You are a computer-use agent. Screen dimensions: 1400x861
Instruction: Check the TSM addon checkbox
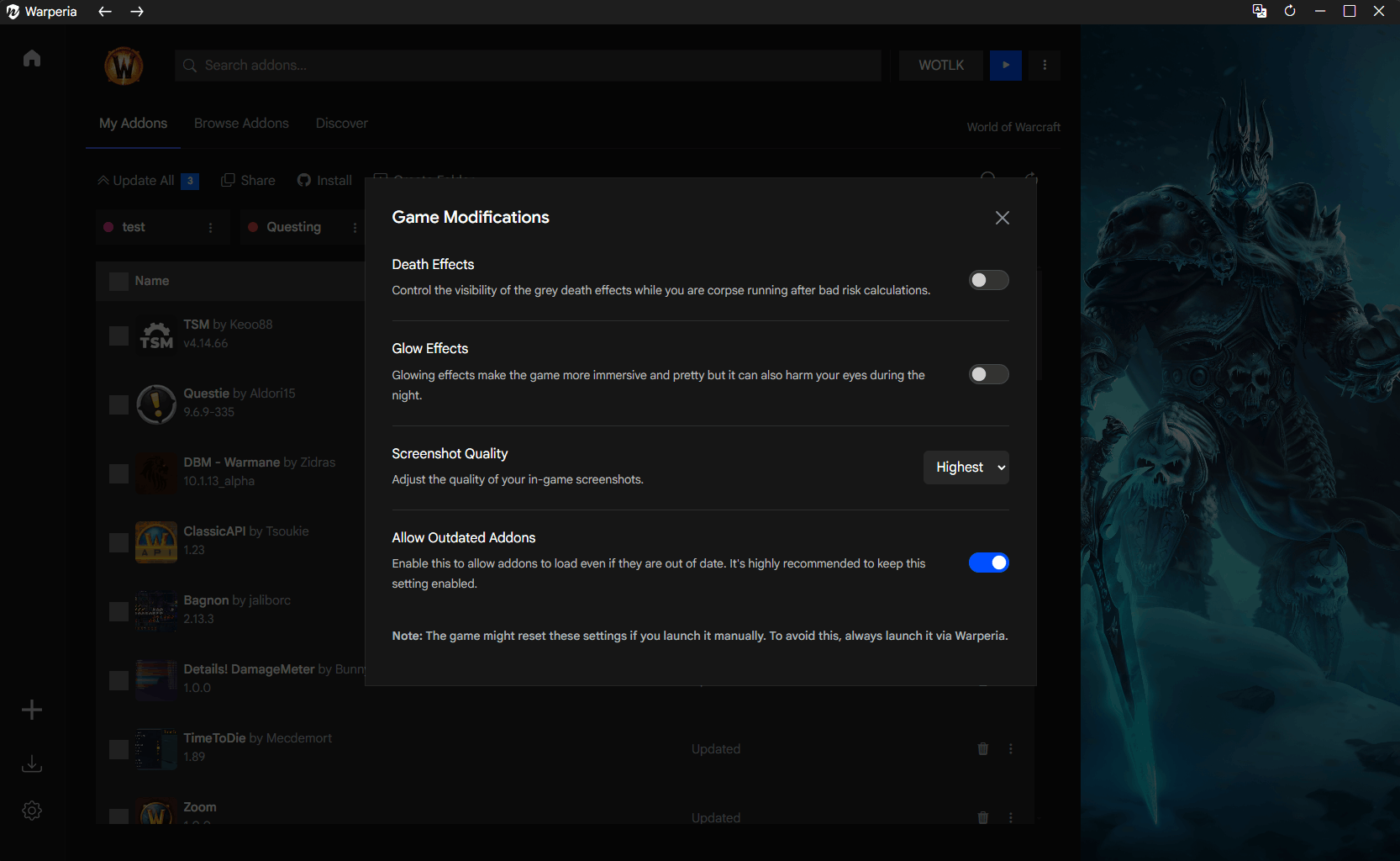pyautogui.click(x=118, y=336)
